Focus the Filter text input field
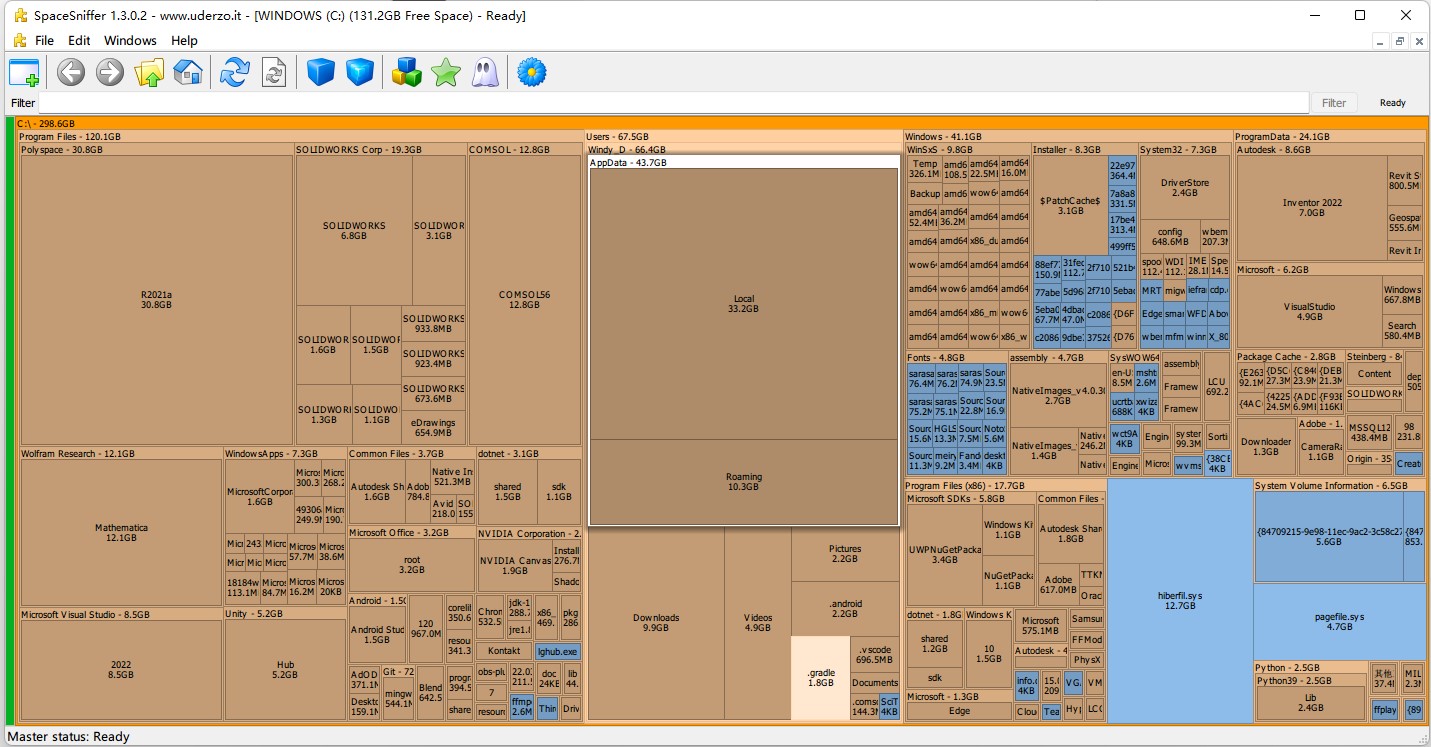This screenshot has width=1431, height=747. [673, 103]
